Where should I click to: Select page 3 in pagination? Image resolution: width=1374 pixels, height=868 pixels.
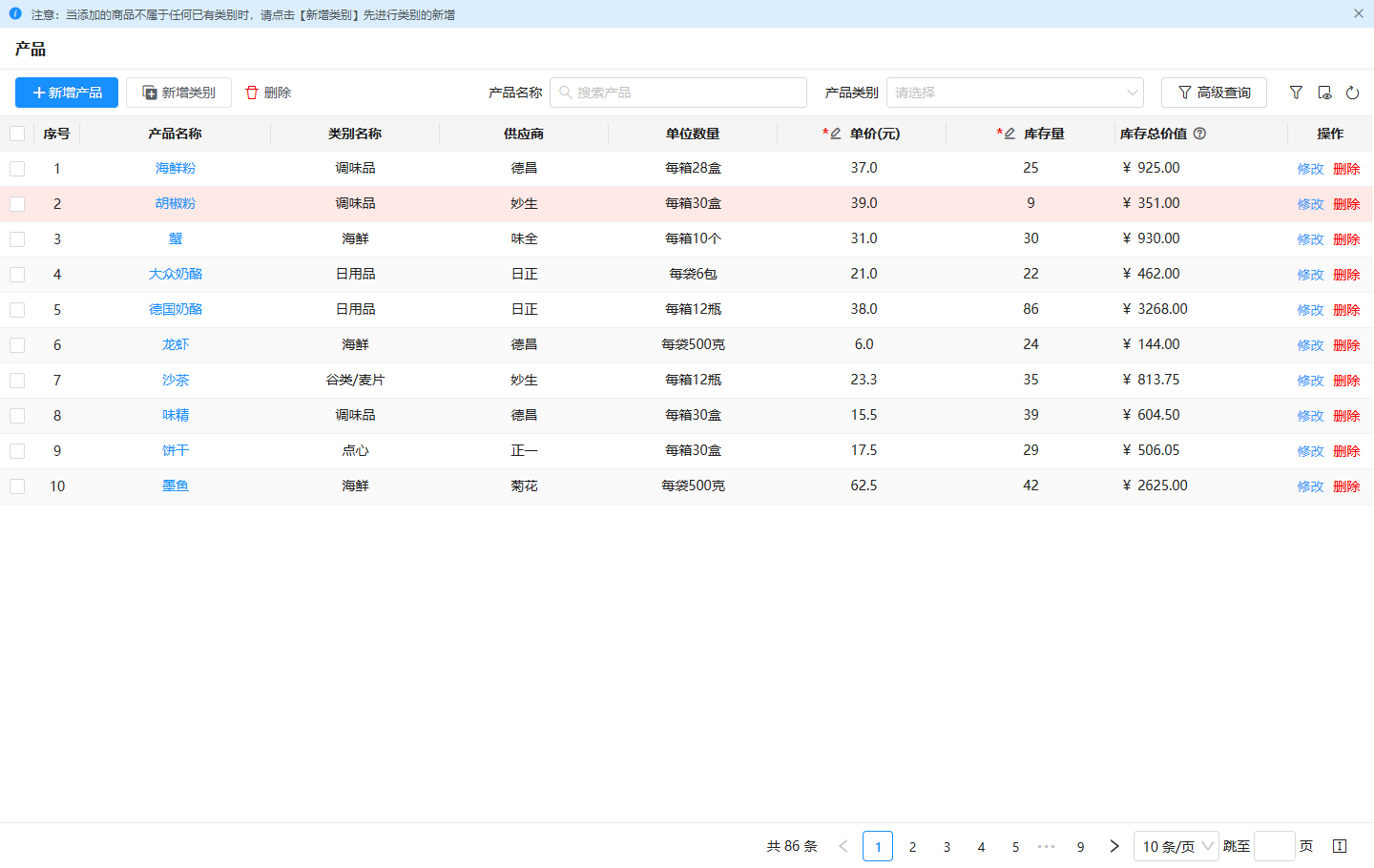(x=947, y=846)
